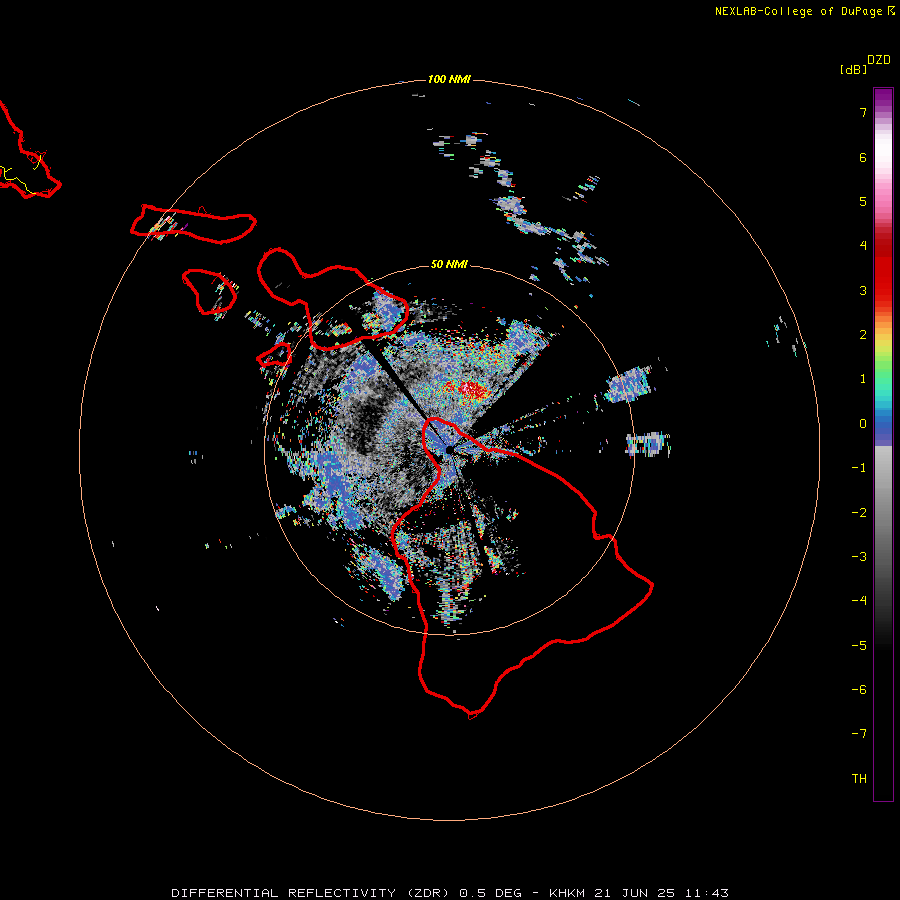The height and width of the screenshot is (900, 900).
Task: Click the -7 value on color scale
Action: point(859,734)
